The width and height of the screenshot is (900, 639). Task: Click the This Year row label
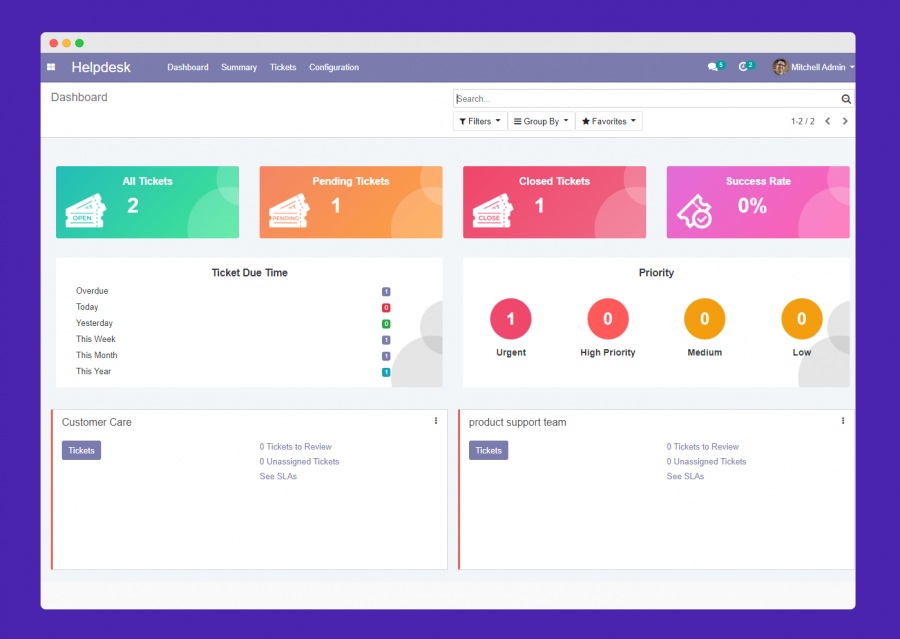(x=94, y=371)
